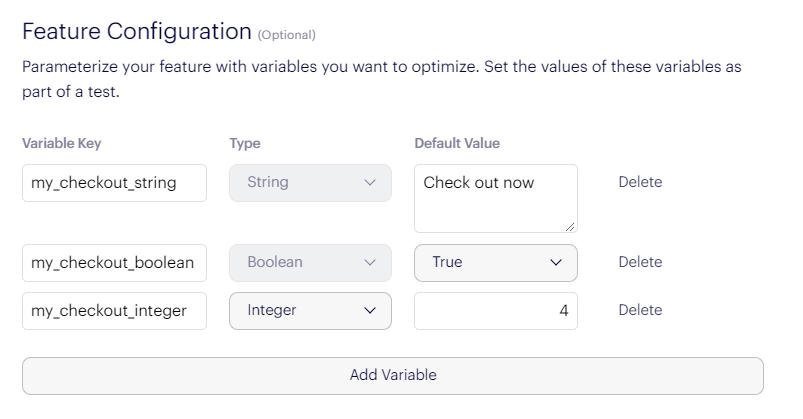This screenshot has height=419, width=803.
Task: Click the Variable Key column header
Action: tap(62, 143)
